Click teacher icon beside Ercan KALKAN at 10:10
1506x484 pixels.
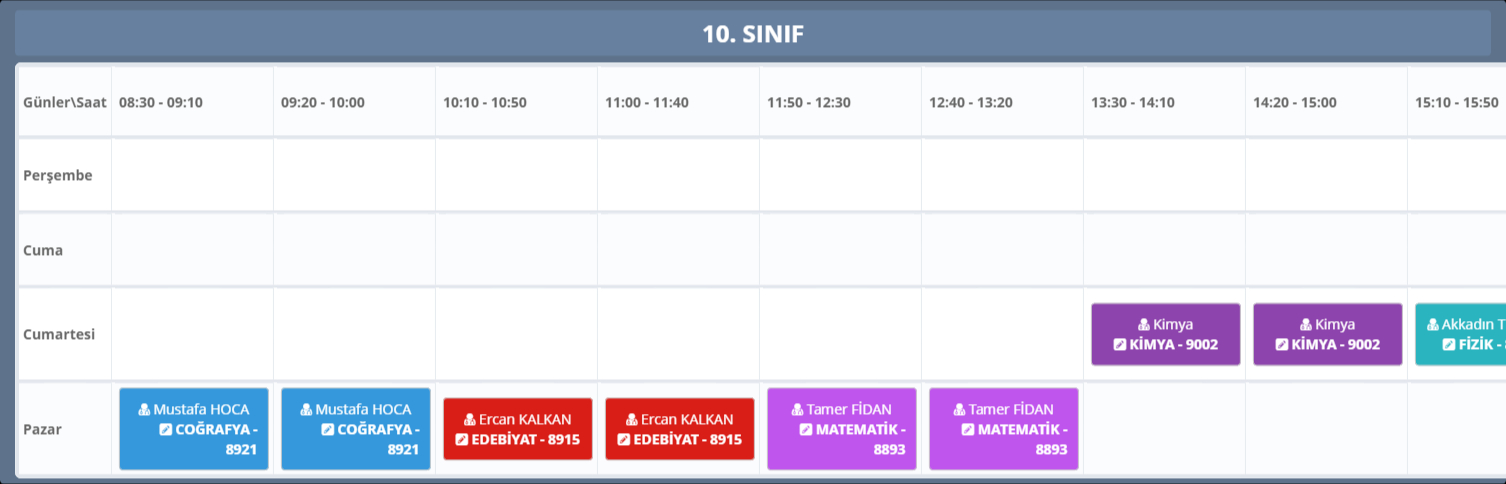470,420
